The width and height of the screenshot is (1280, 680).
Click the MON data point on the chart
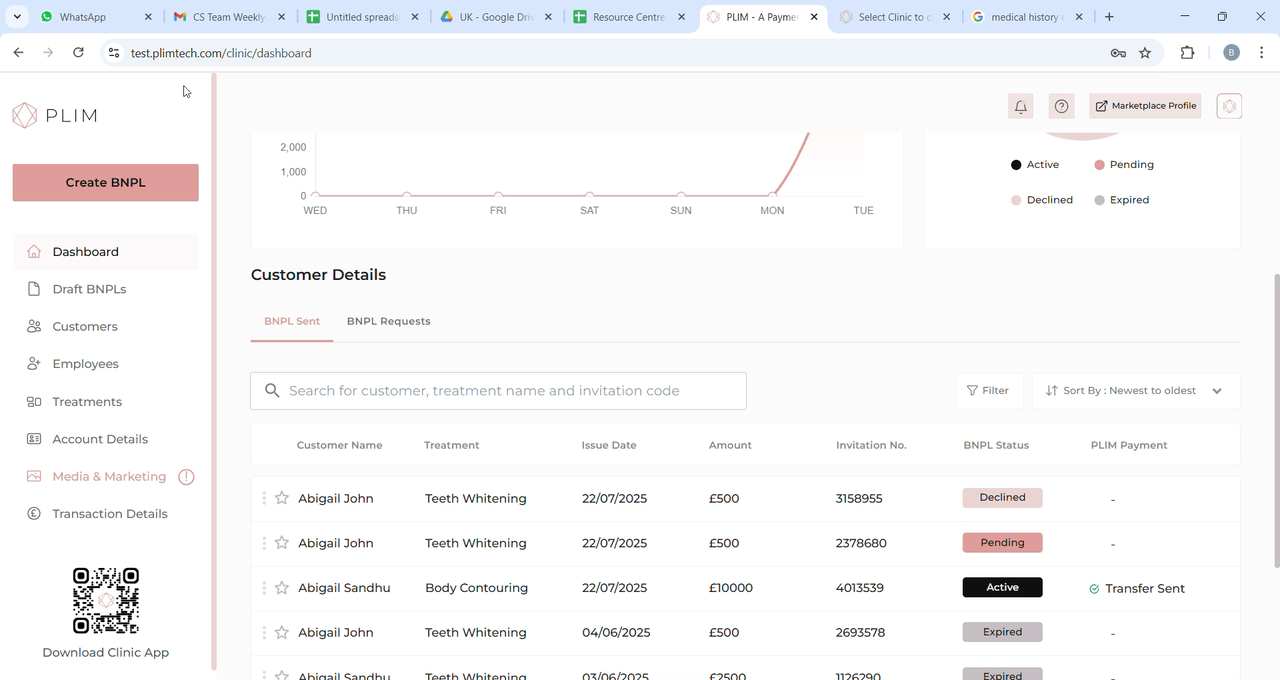773,195
